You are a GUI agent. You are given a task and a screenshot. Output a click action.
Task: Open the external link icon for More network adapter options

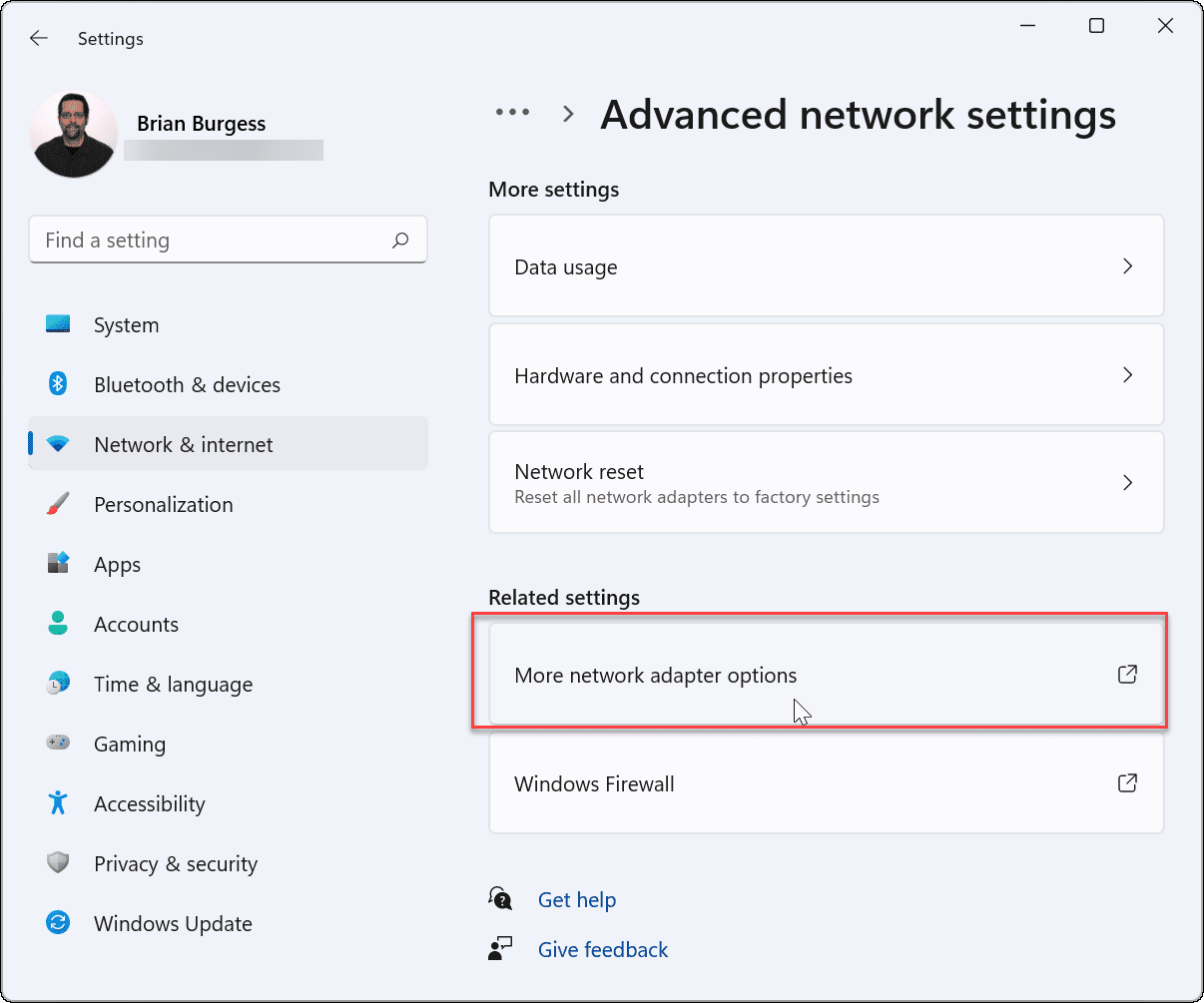pos(1127,675)
